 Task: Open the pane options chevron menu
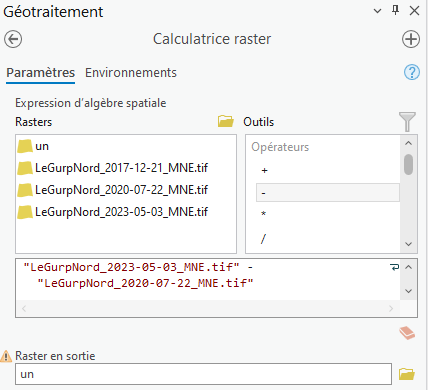[377, 11]
